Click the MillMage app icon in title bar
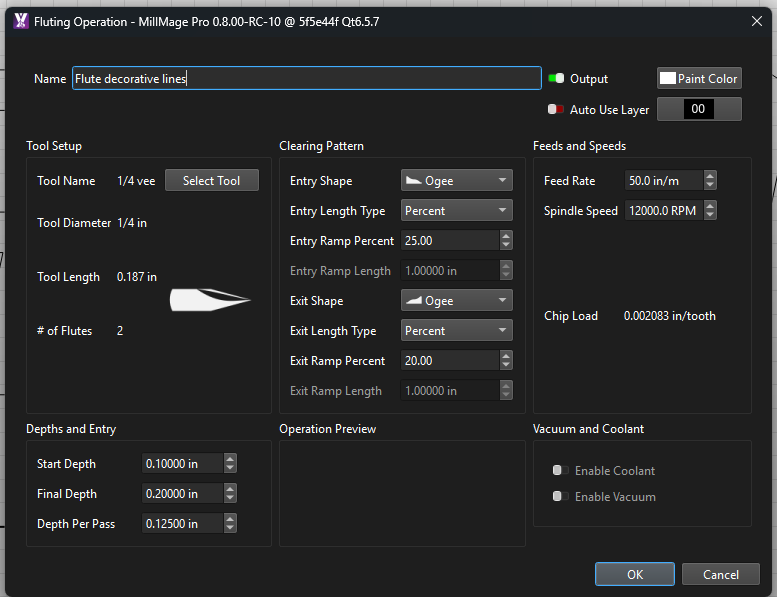Screen dimensions: 777x597 pyautogui.click(x=20, y=20)
